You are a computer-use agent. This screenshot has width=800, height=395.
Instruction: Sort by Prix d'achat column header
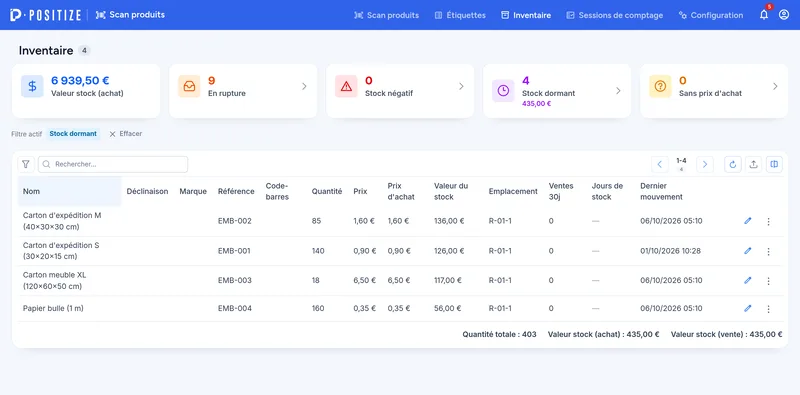[401, 191]
